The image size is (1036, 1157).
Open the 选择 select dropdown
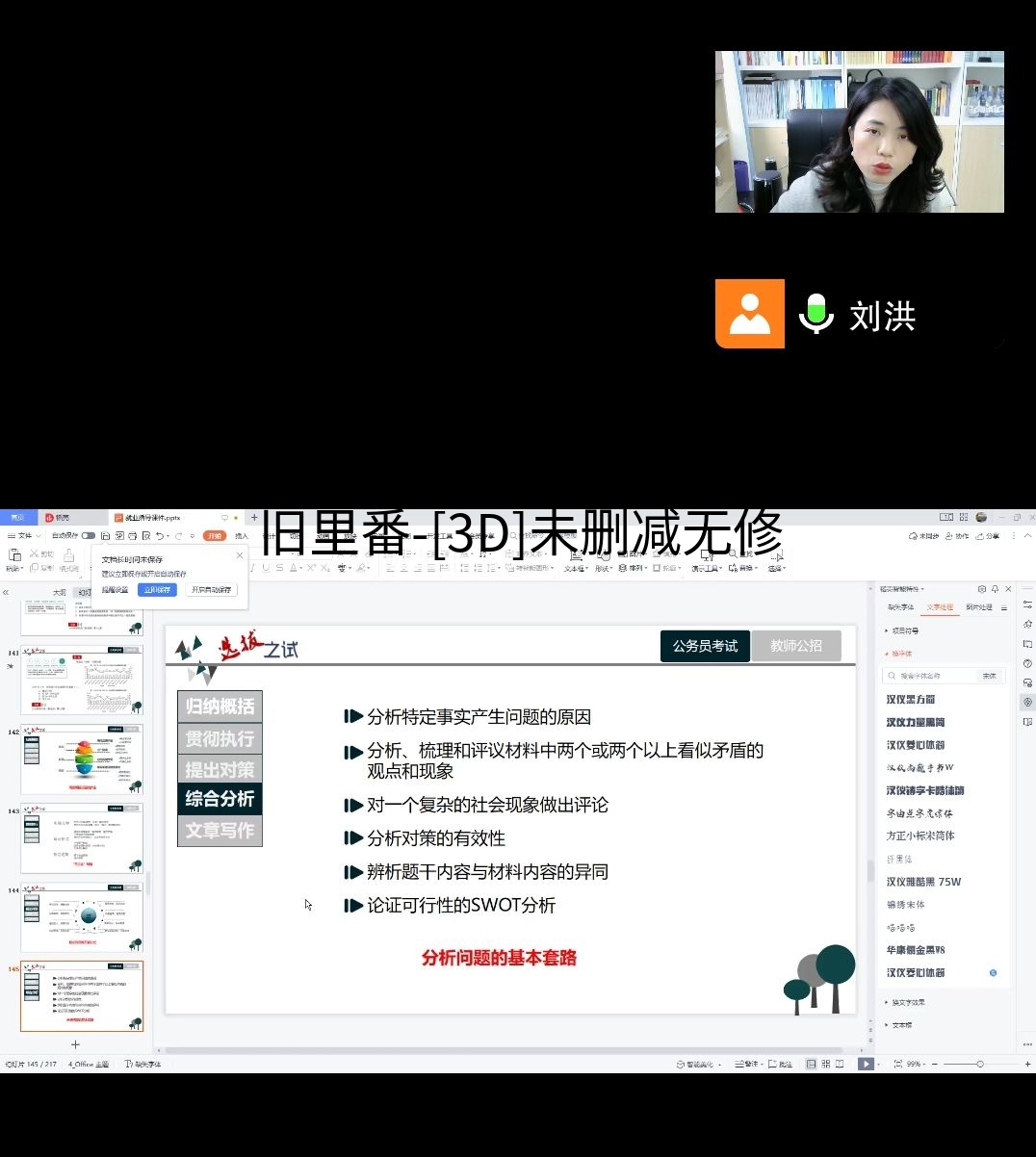coord(776,568)
